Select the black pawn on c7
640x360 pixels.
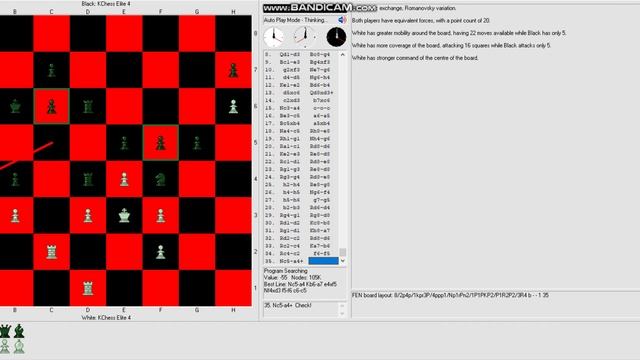51,70
